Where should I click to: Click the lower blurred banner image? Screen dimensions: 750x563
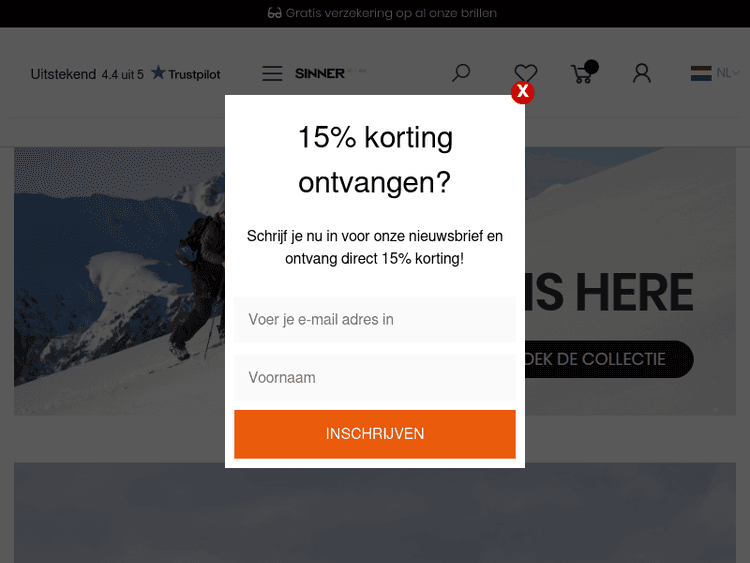[375, 512]
